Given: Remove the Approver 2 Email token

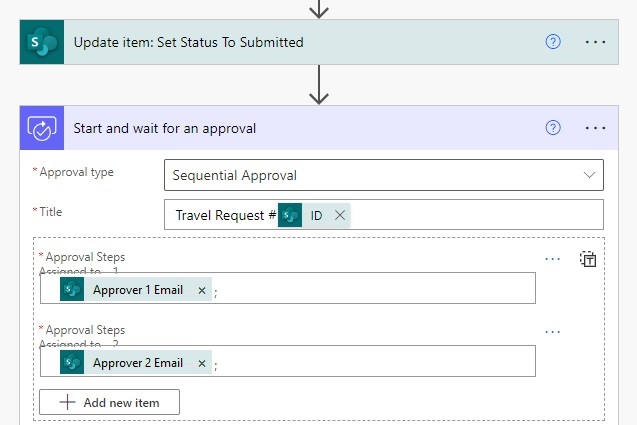Looking at the screenshot, I should click(x=202, y=363).
